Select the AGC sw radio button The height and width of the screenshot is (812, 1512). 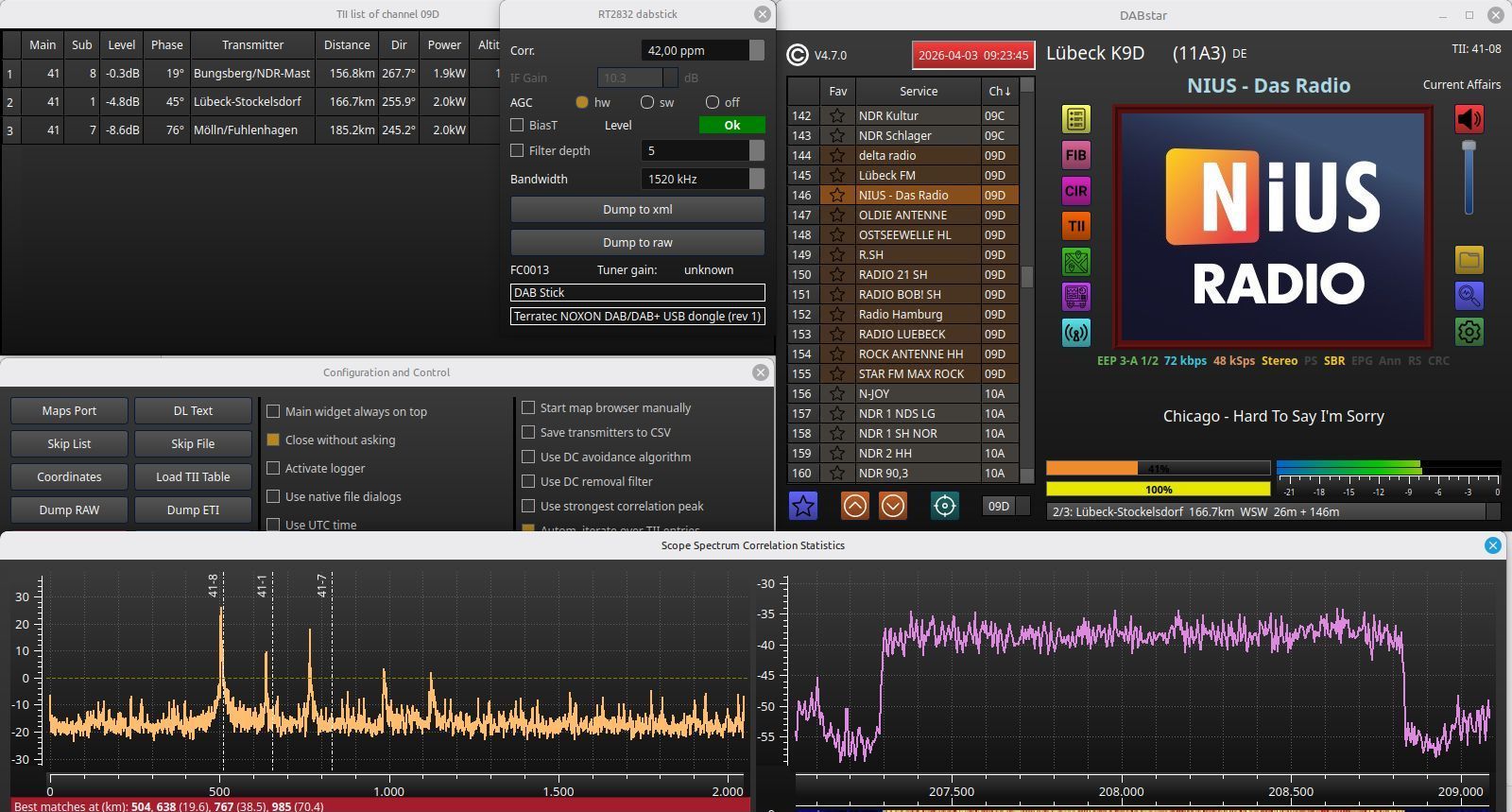pos(647,102)
